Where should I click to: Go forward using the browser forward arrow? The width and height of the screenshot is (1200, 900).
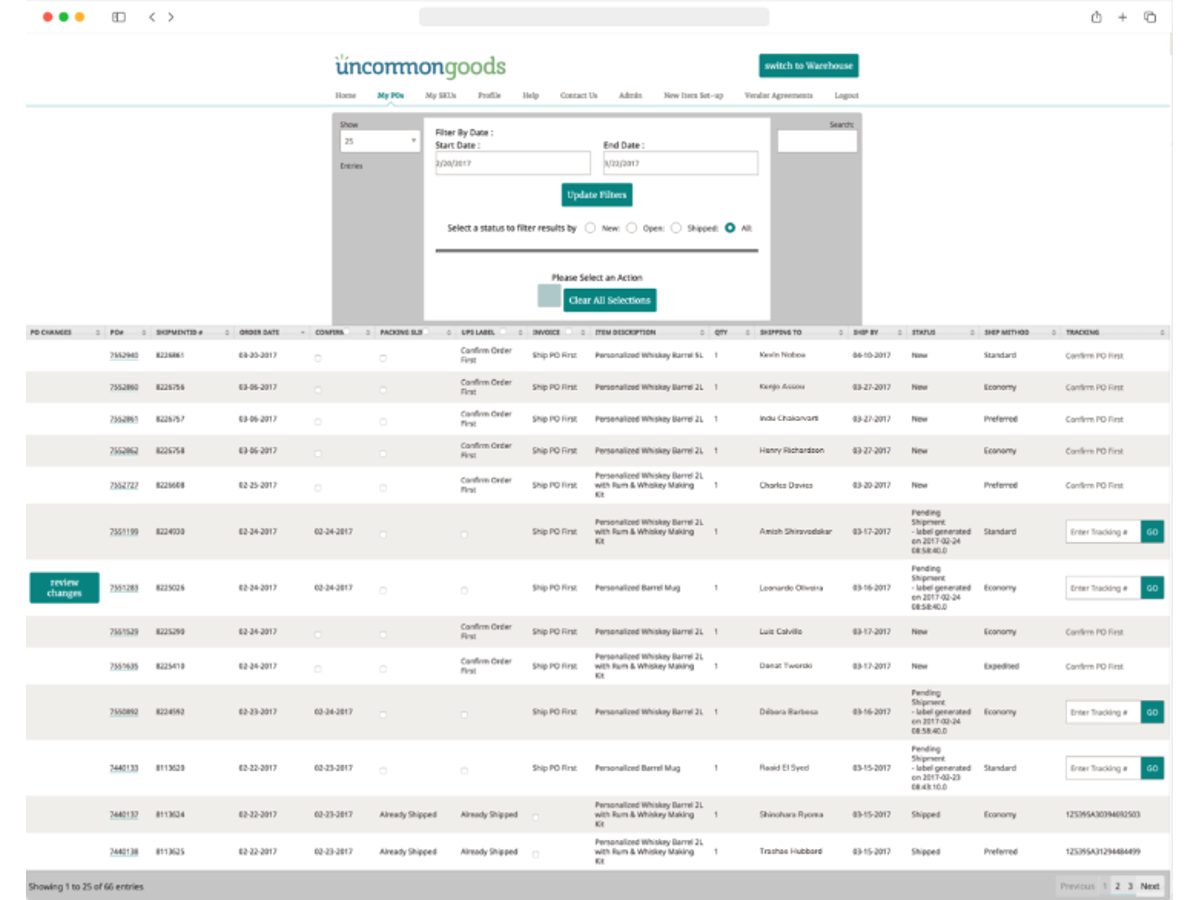tap(171, 17)
